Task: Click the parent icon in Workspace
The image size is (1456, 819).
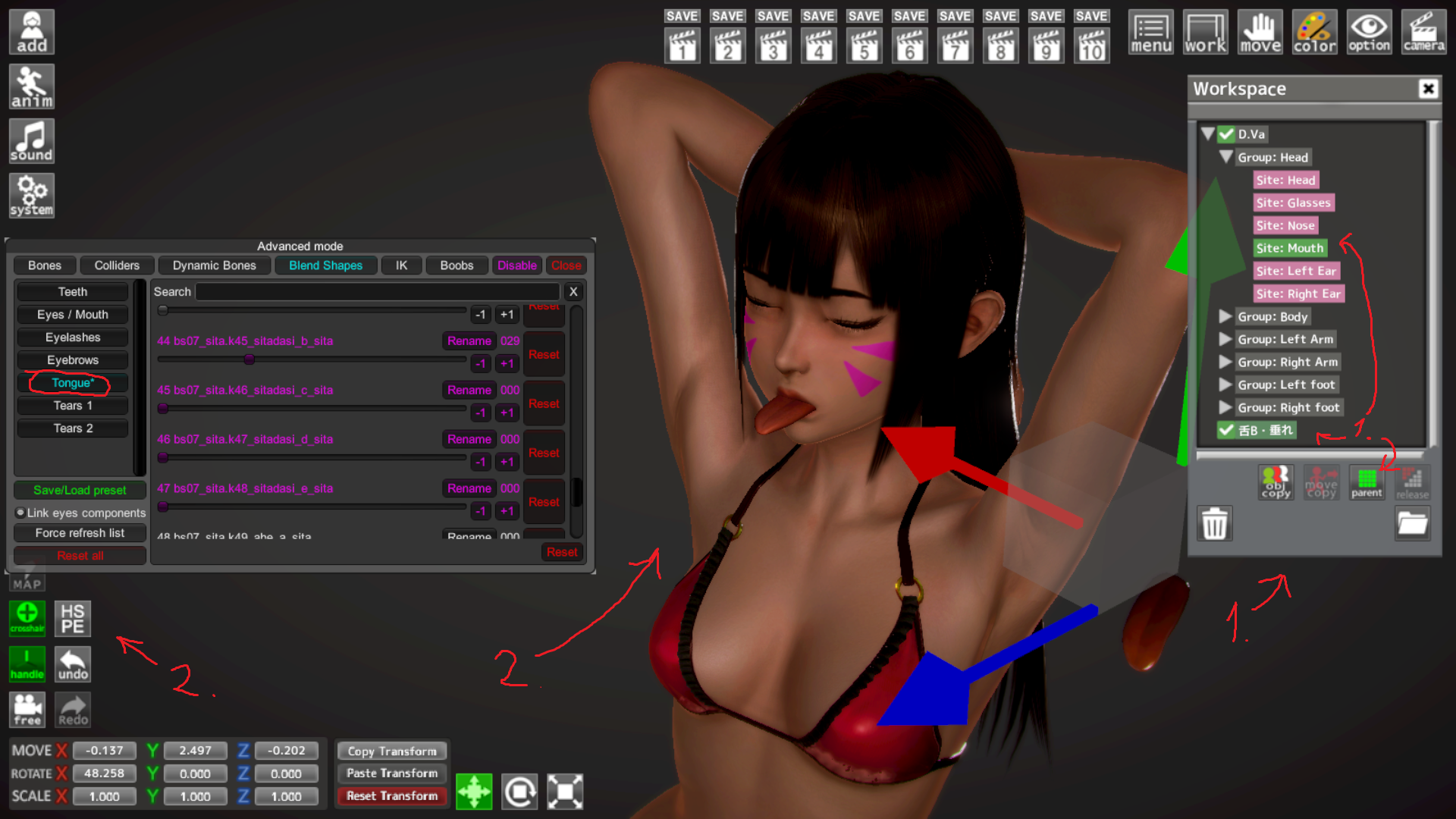Action: [1367, 482]
